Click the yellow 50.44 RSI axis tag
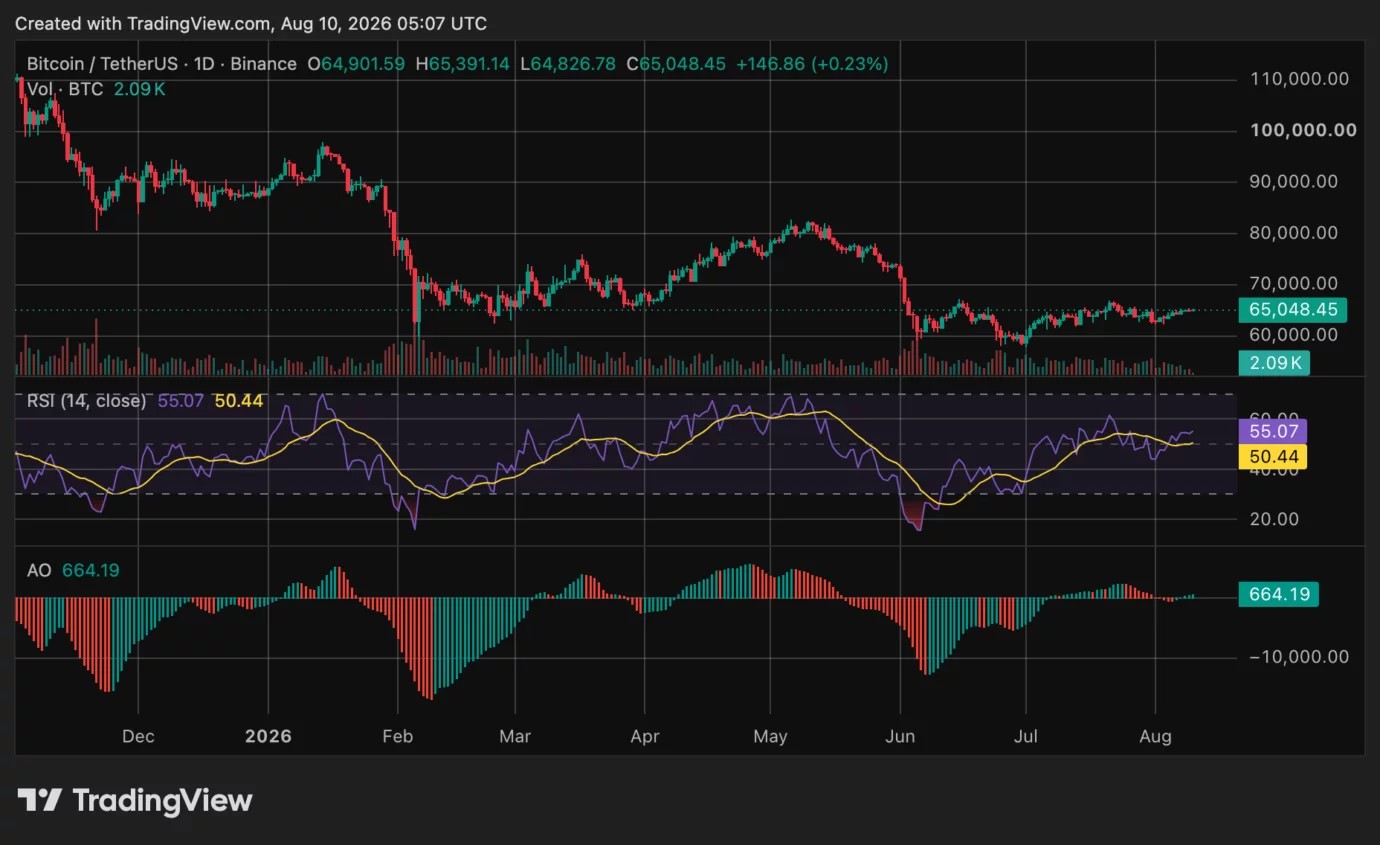The height and width of the screenshot is (845, 1380). pos(1272,457)
